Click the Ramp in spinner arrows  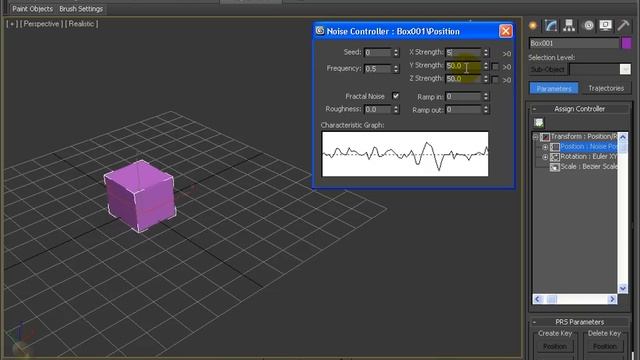pyautogui.click(x=486, y=97)
